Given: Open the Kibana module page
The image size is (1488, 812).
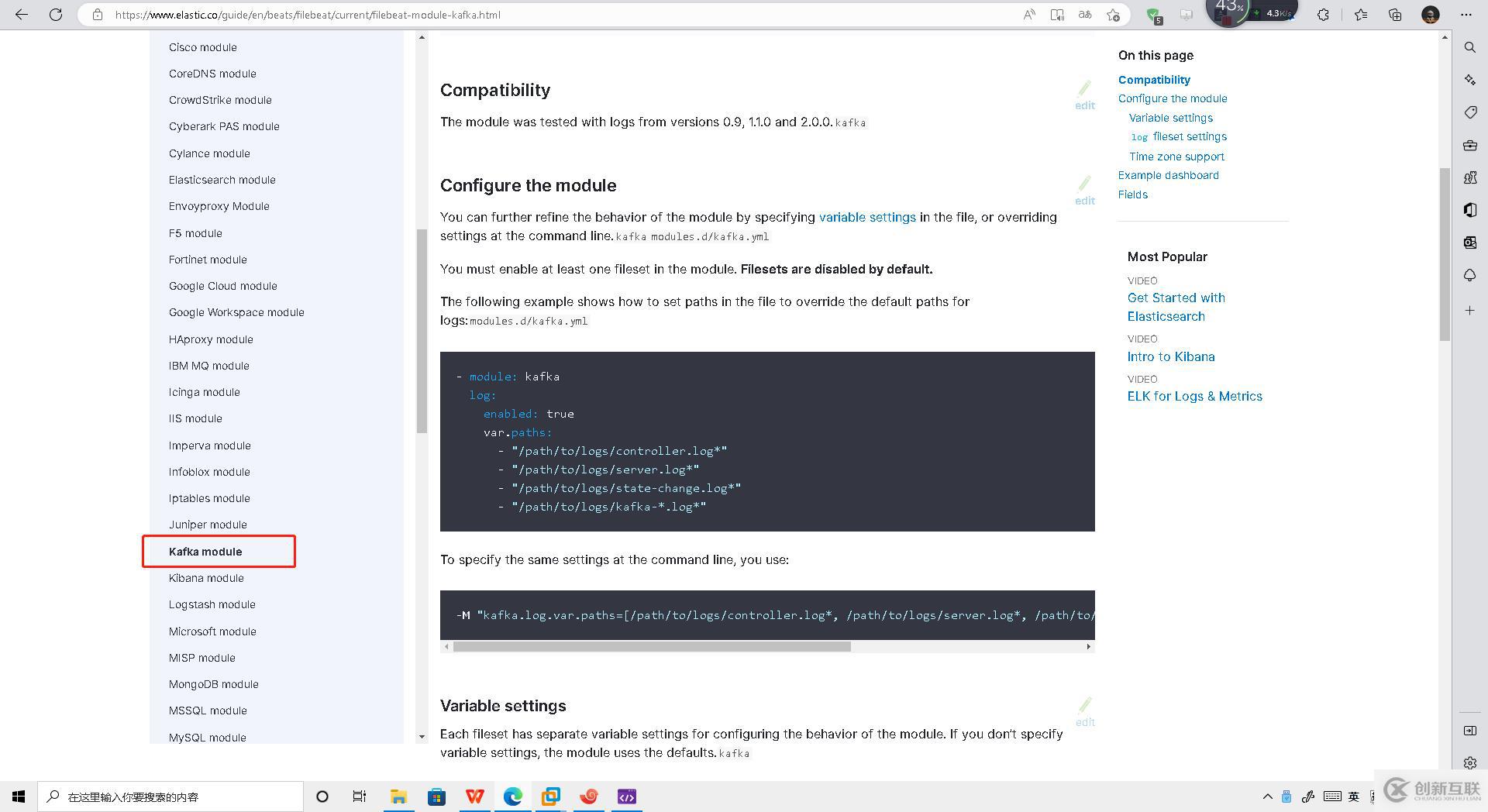Looking at the screenshot, I should (x=206, y=578).
